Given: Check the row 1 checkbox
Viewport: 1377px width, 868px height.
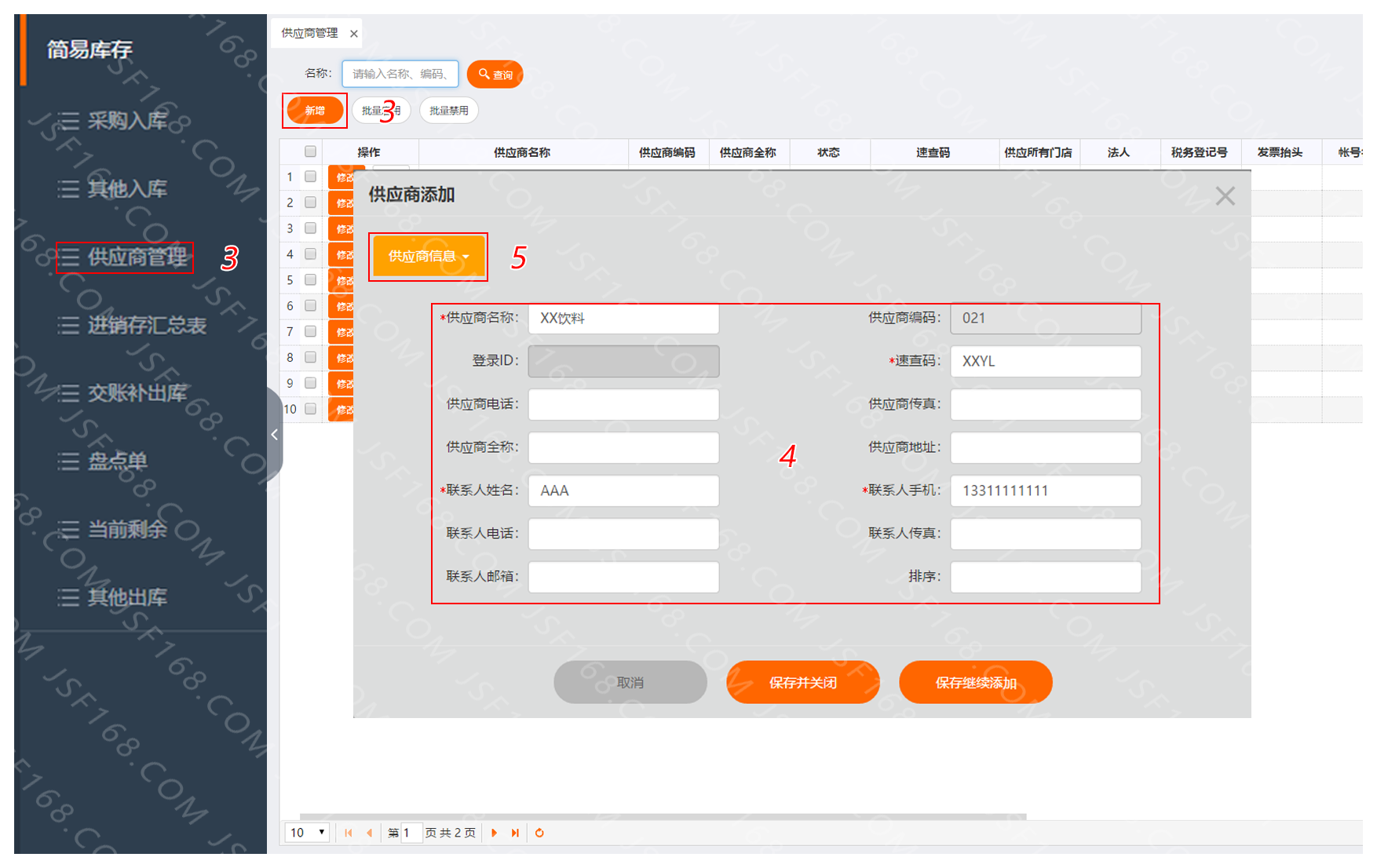Looking at the screenshot, I should [x=310, y=177].
